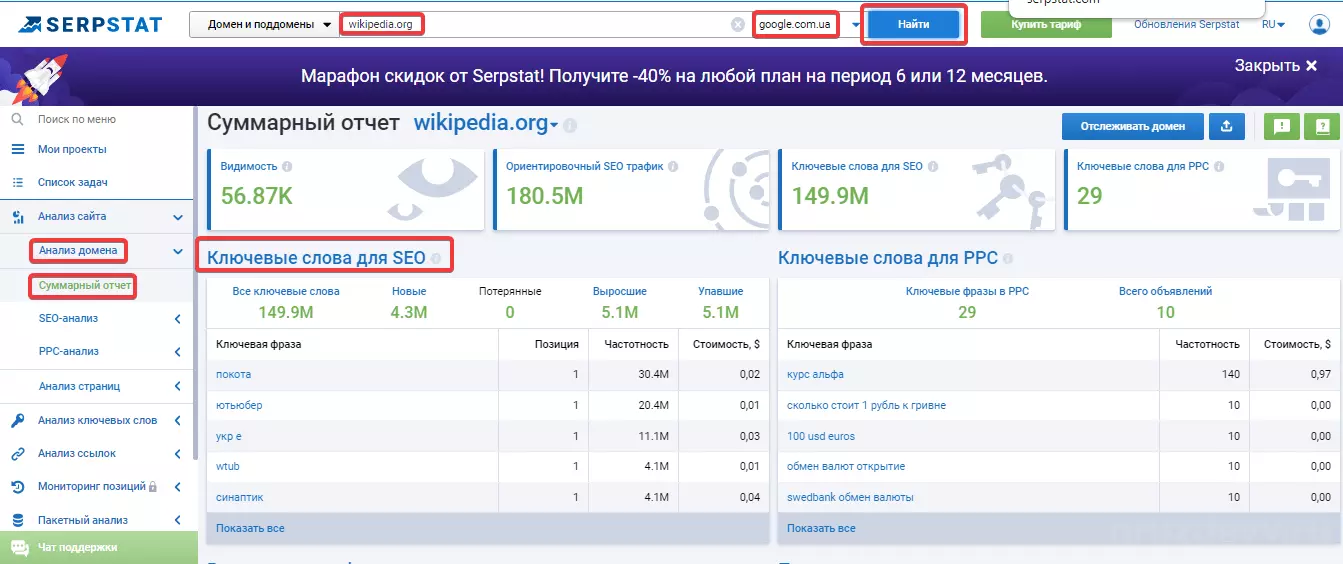
Task: Click the Выросшие 5.1M keywords filter
Action: coord(619,303)
